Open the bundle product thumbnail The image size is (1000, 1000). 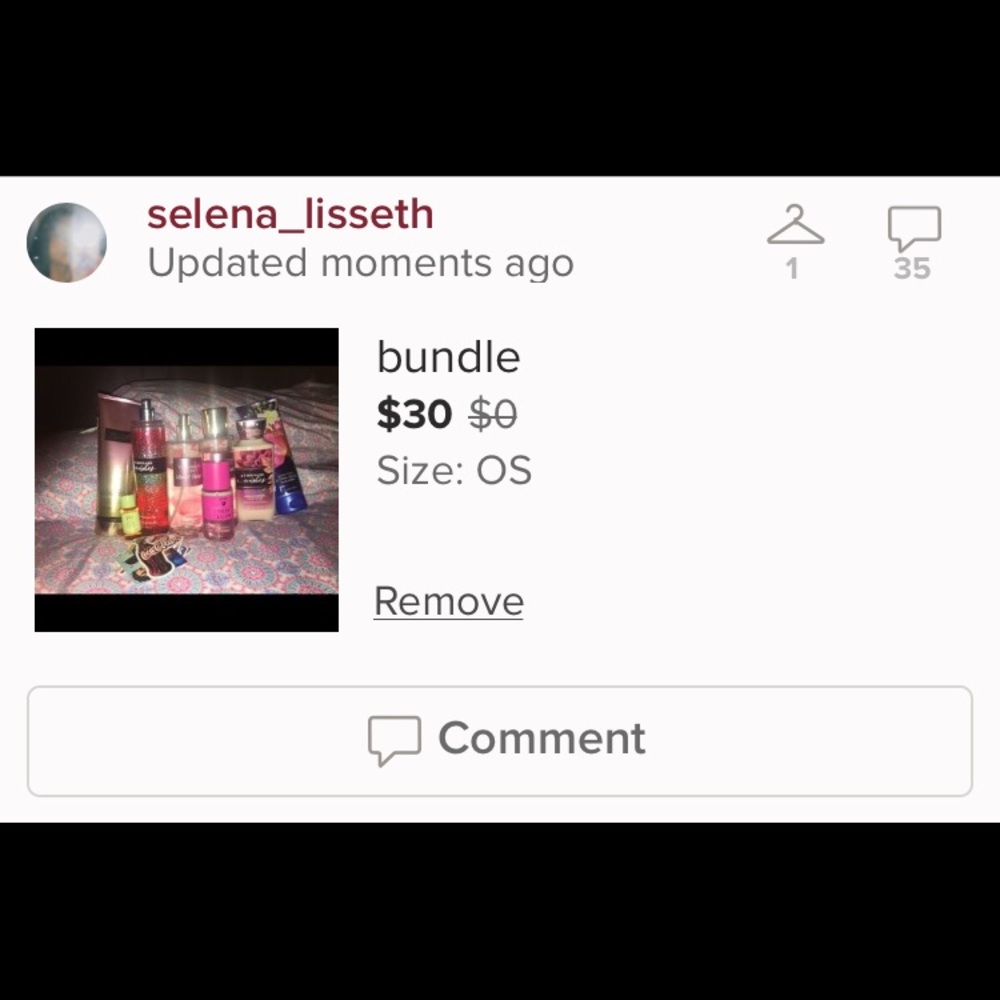tap(186, 480)
